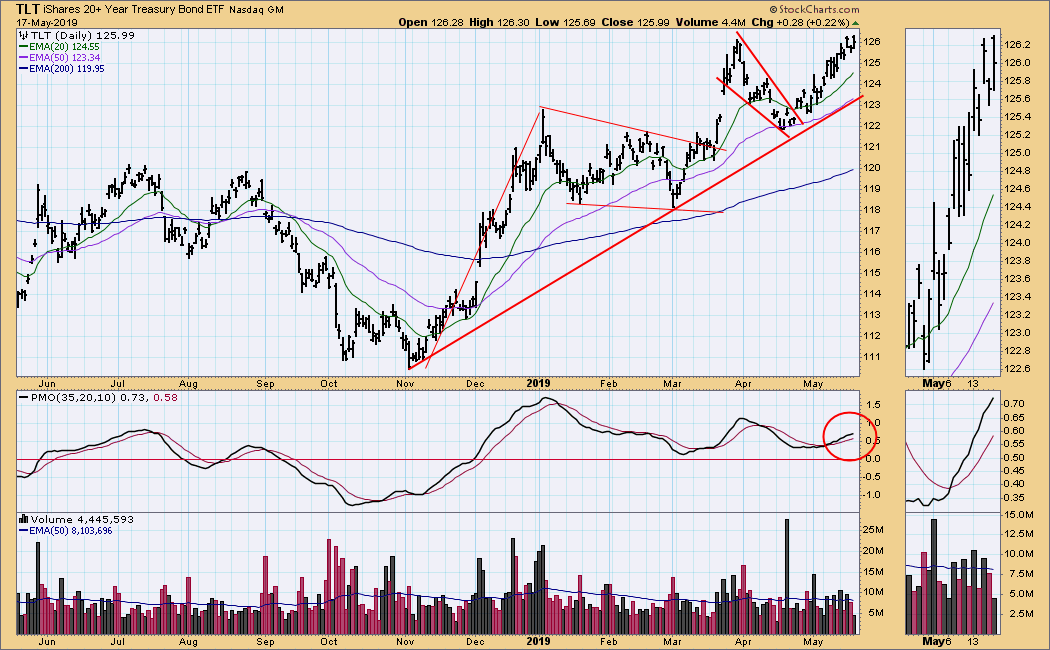Click the "Volume 4,445,593" legend entry
1050x650 pixels.
[x=82, y=519]
